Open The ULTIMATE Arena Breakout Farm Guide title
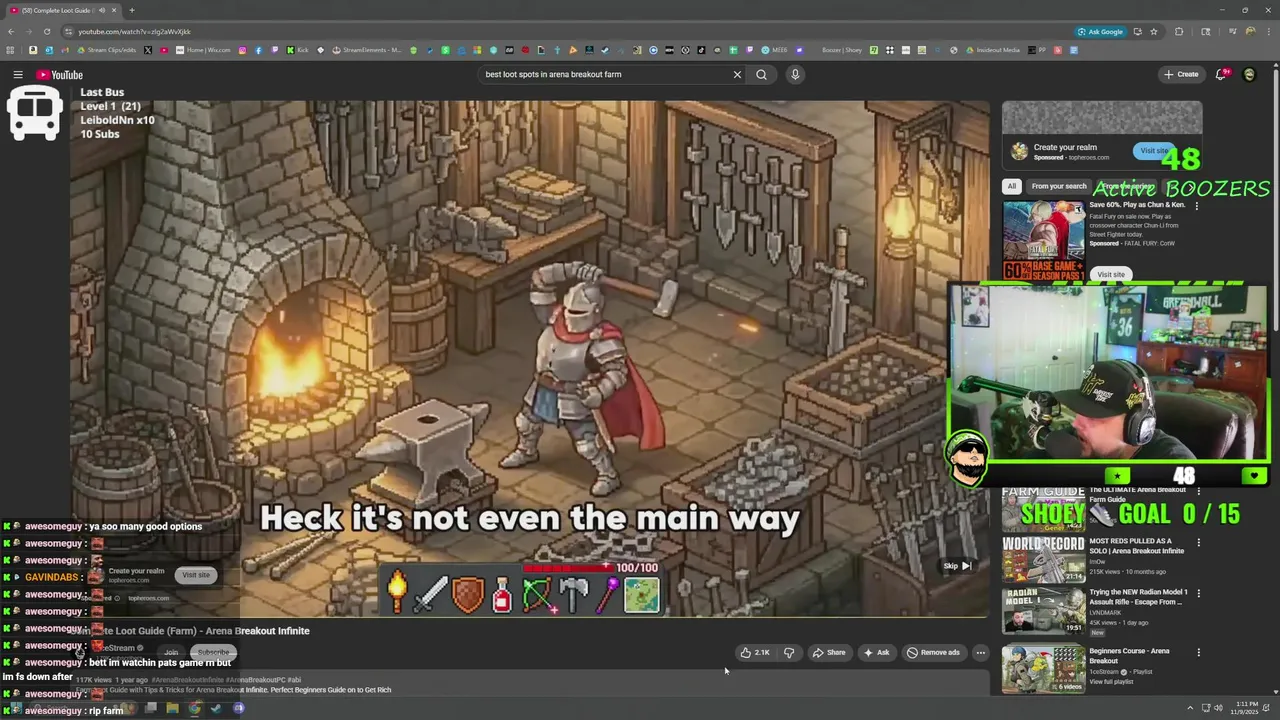 (1139, 494)
